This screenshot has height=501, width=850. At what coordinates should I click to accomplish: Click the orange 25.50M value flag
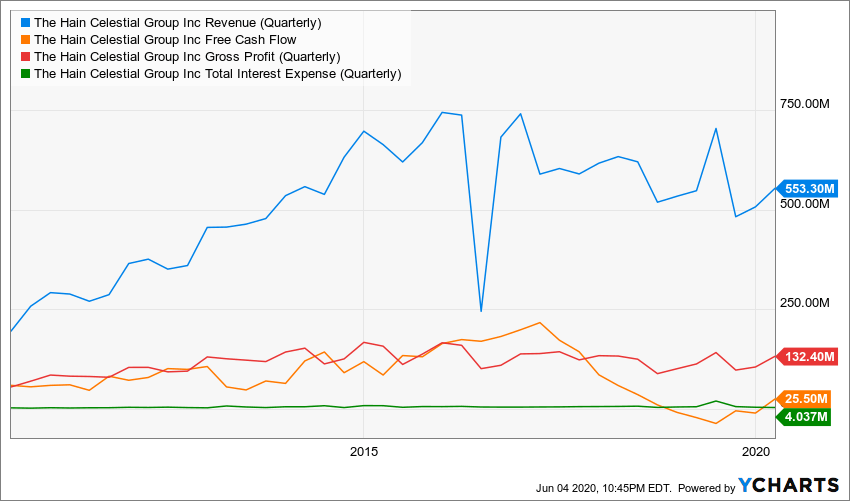coord(804,399)
